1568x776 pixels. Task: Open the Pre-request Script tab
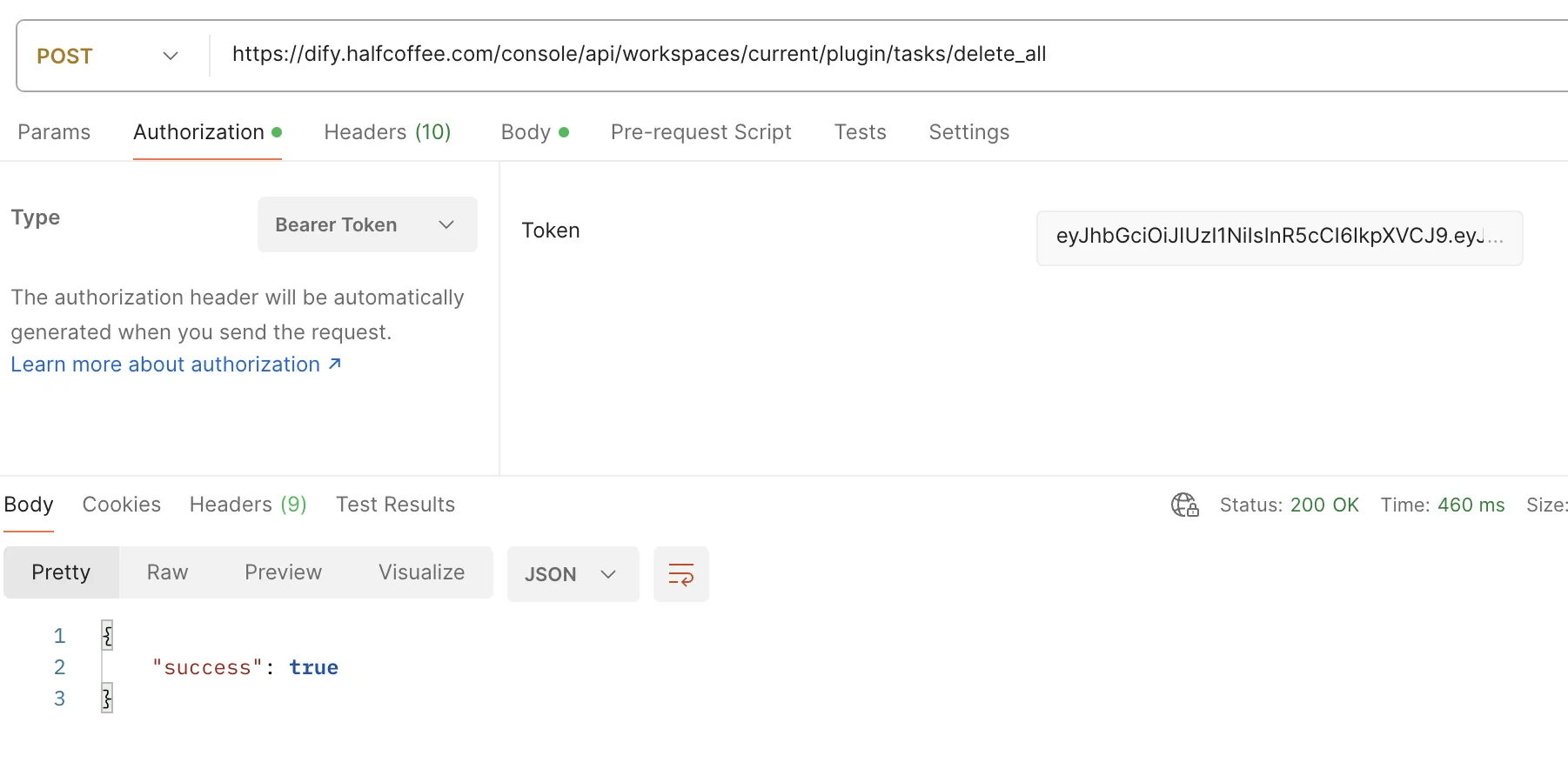[x=700, y=132]
